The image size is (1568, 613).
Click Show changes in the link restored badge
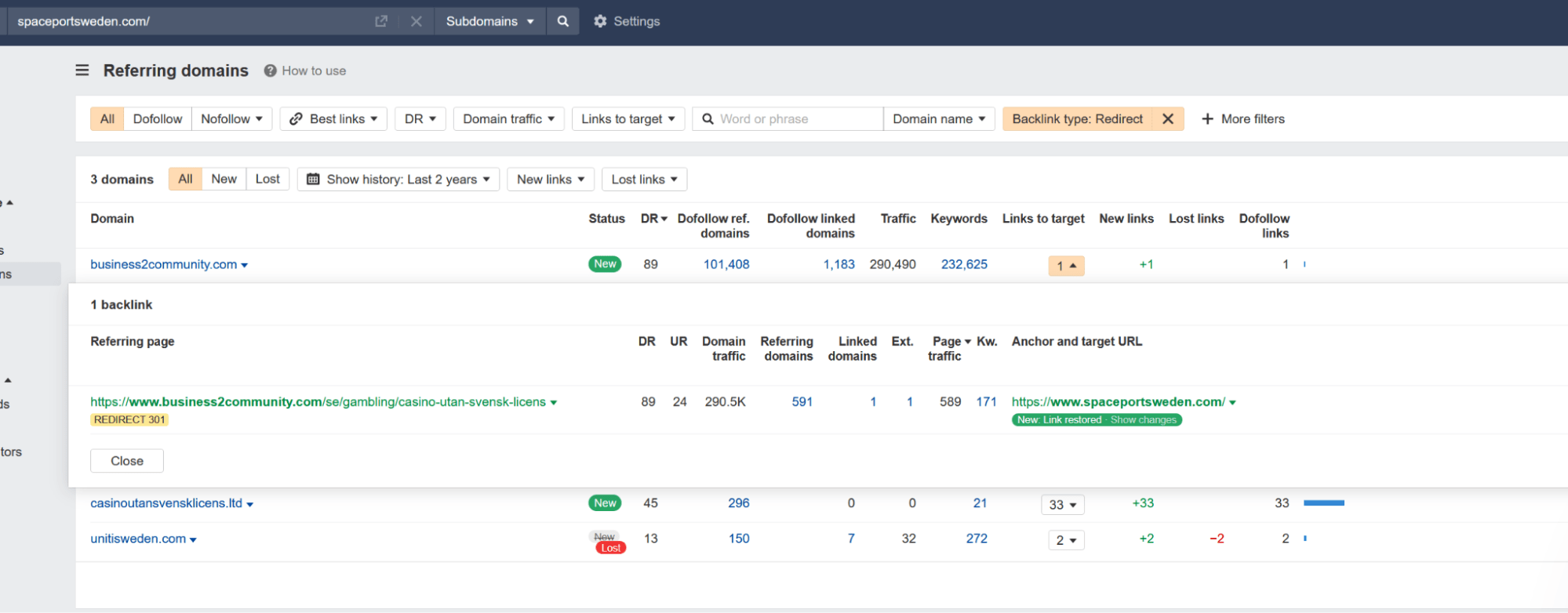point(1144,420)
